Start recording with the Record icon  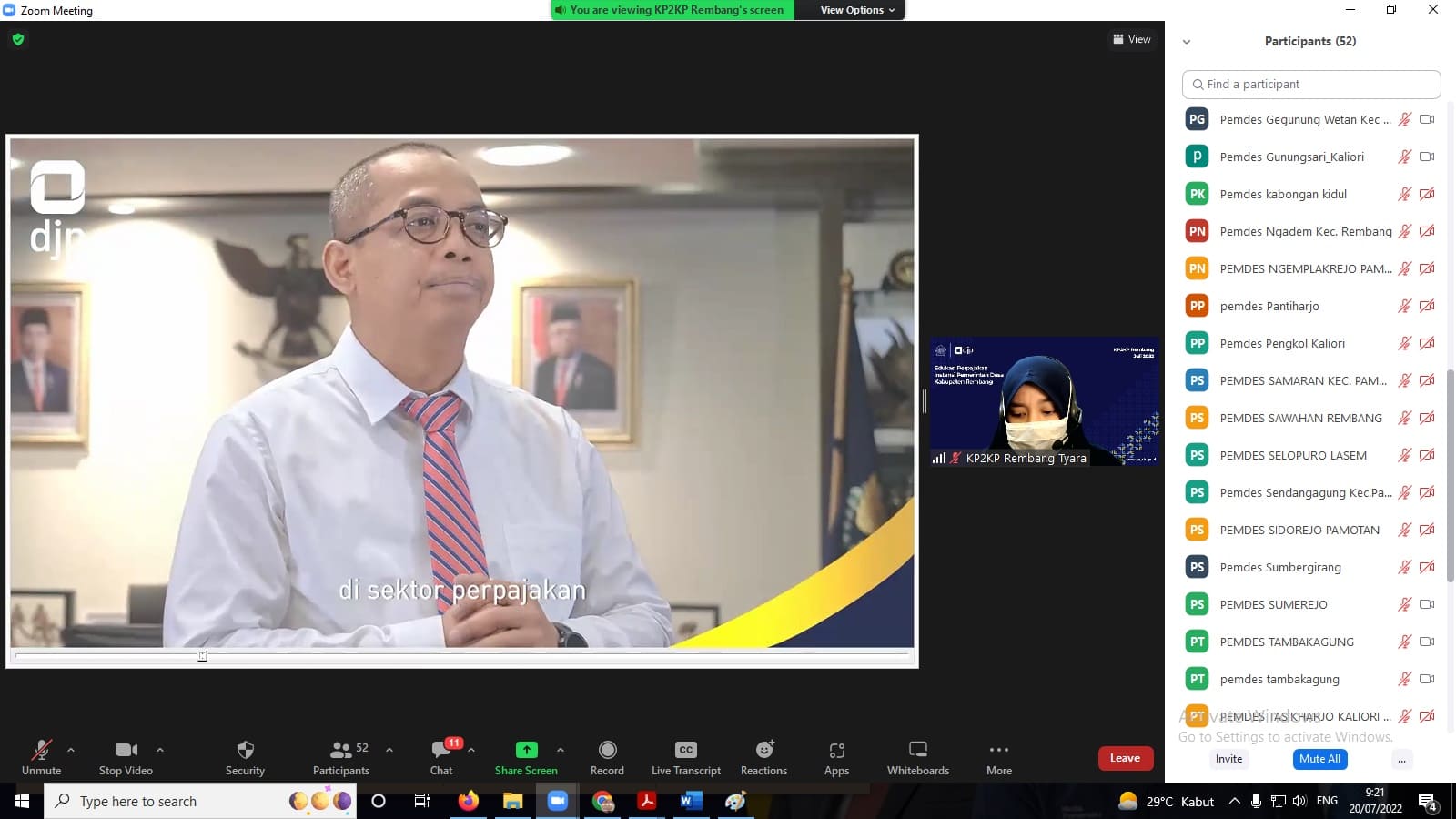(607, 750)
